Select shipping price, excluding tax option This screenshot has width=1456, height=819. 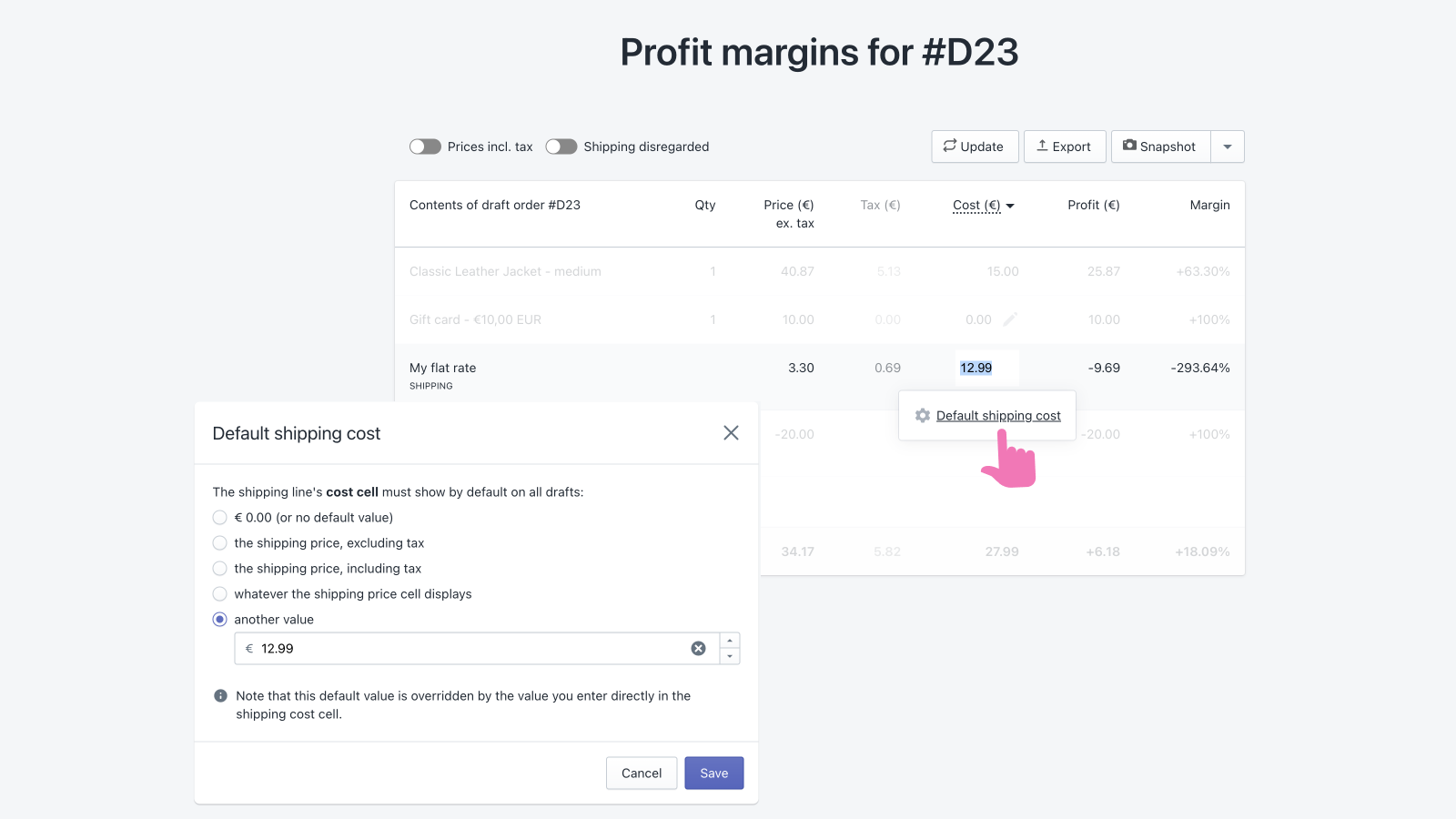click(x=220, y=543)
